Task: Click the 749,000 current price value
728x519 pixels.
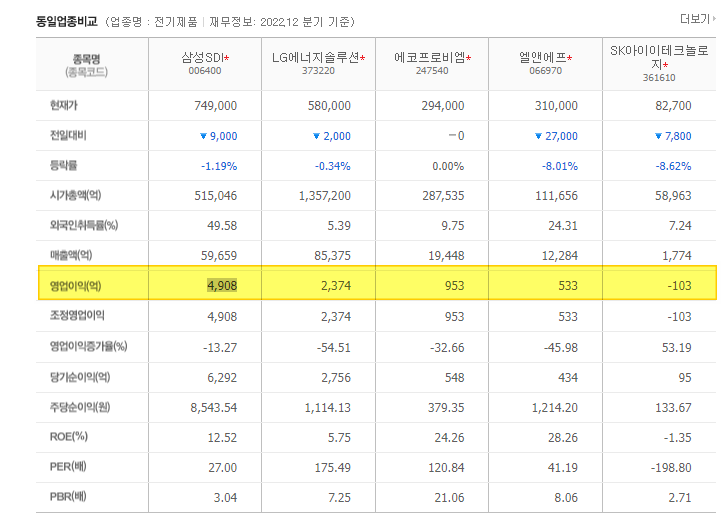Action: [215, 106]
